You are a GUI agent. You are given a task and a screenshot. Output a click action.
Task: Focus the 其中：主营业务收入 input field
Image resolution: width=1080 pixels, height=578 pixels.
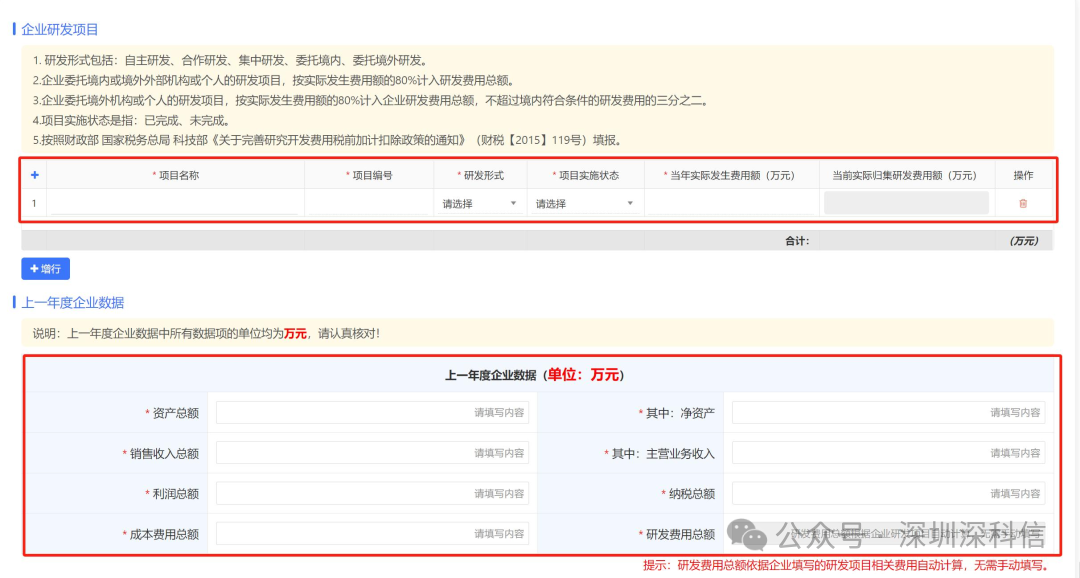(x=888, y=453)
